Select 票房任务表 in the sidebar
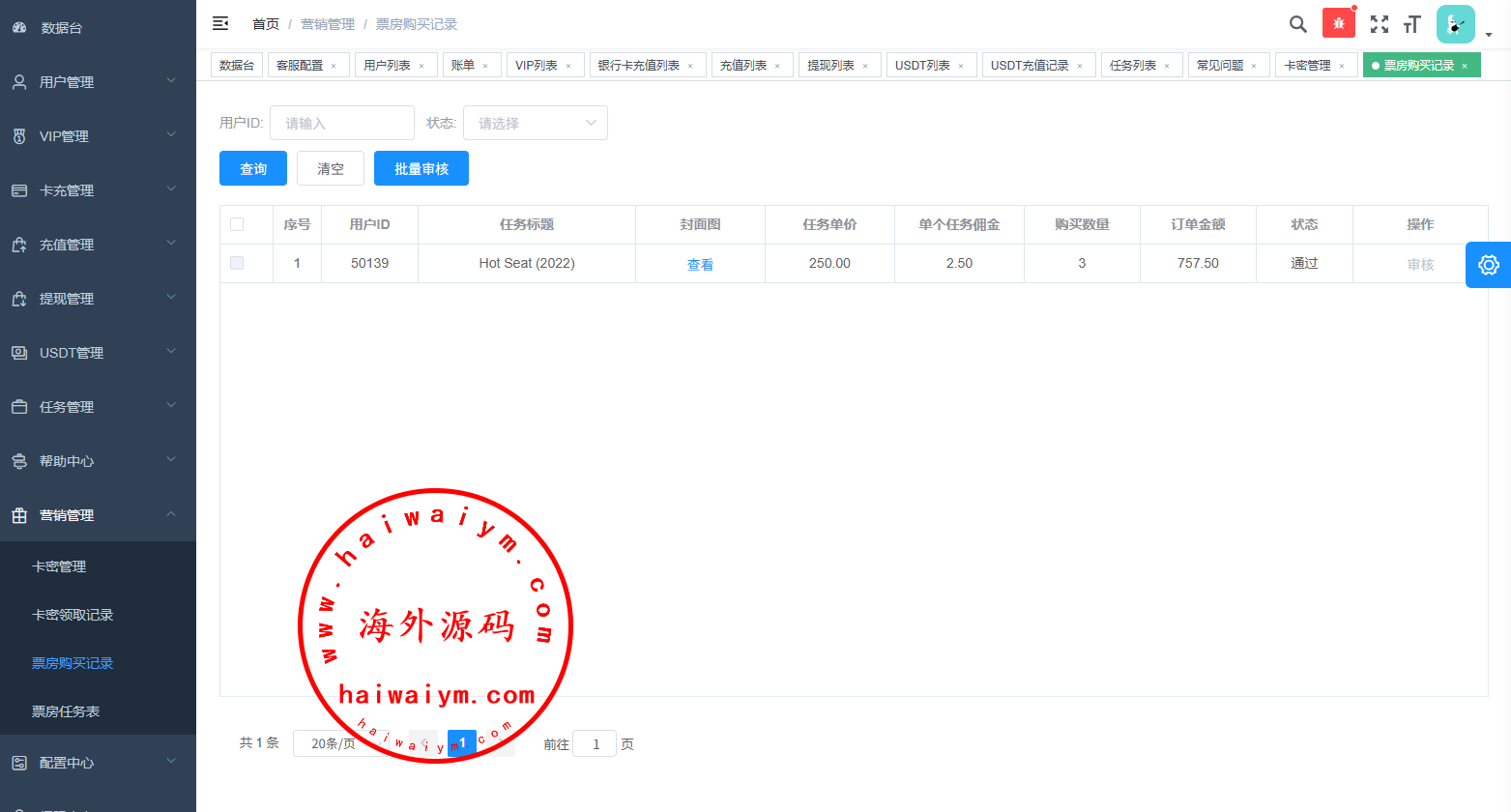The image size is (1511, 812). click(66, 711)
